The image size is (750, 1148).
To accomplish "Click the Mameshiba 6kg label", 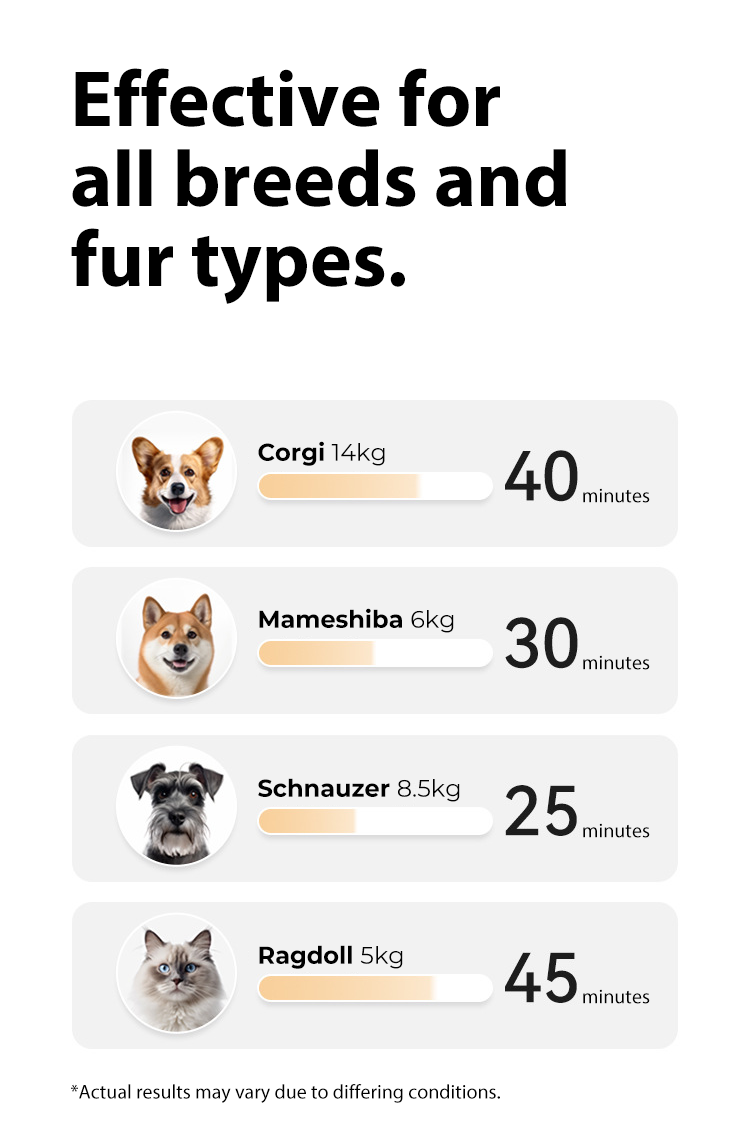I will pyautogui.click(x=356, y=620).
